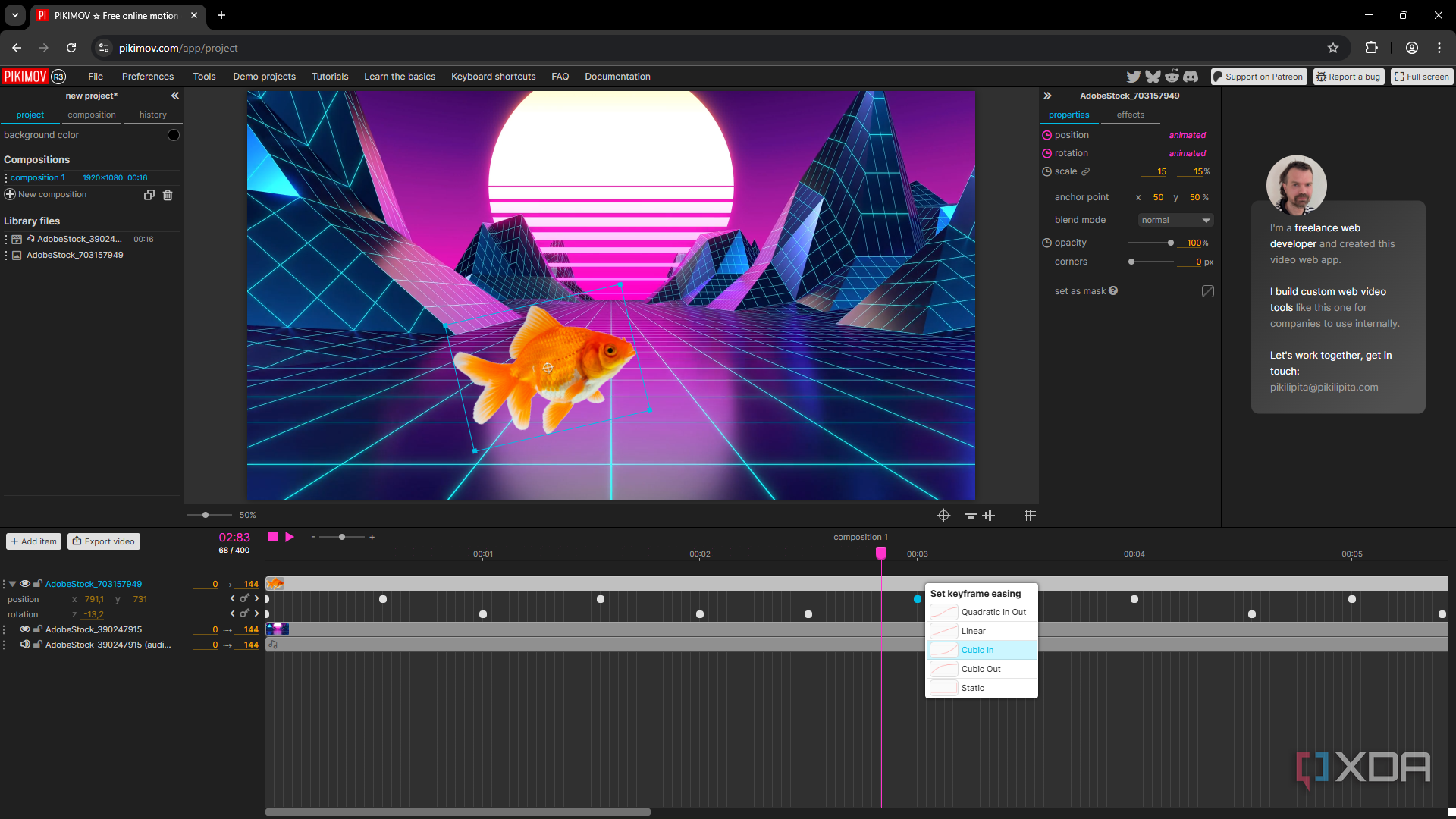Click the background color swatch
1456x819 pixels.
[x=174, y=135]
